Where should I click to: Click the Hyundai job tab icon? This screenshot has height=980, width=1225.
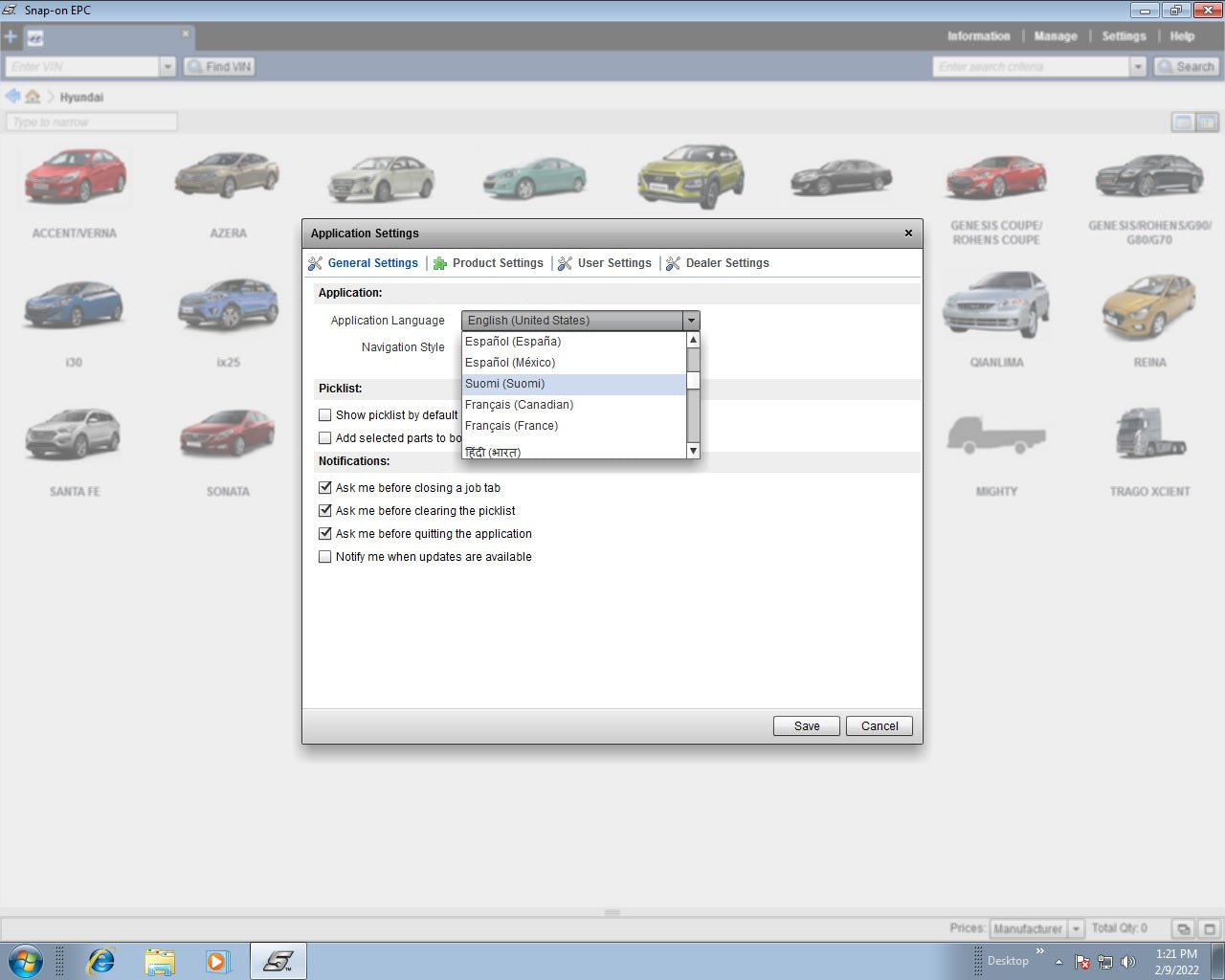[x=35, y=39]
